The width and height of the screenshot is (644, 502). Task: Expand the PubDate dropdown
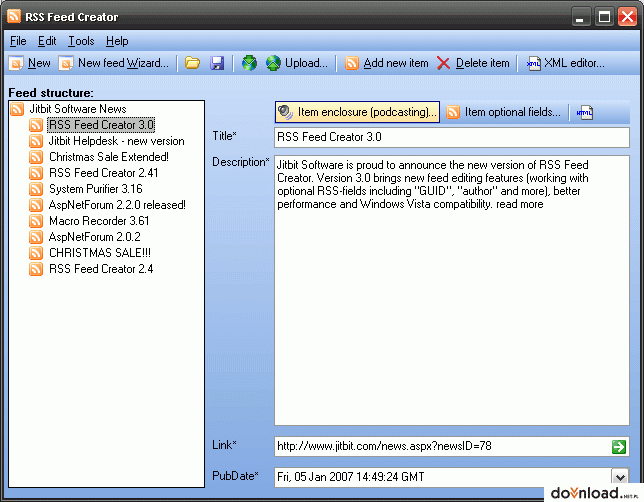pyautogui.click(x=620, y=477)
